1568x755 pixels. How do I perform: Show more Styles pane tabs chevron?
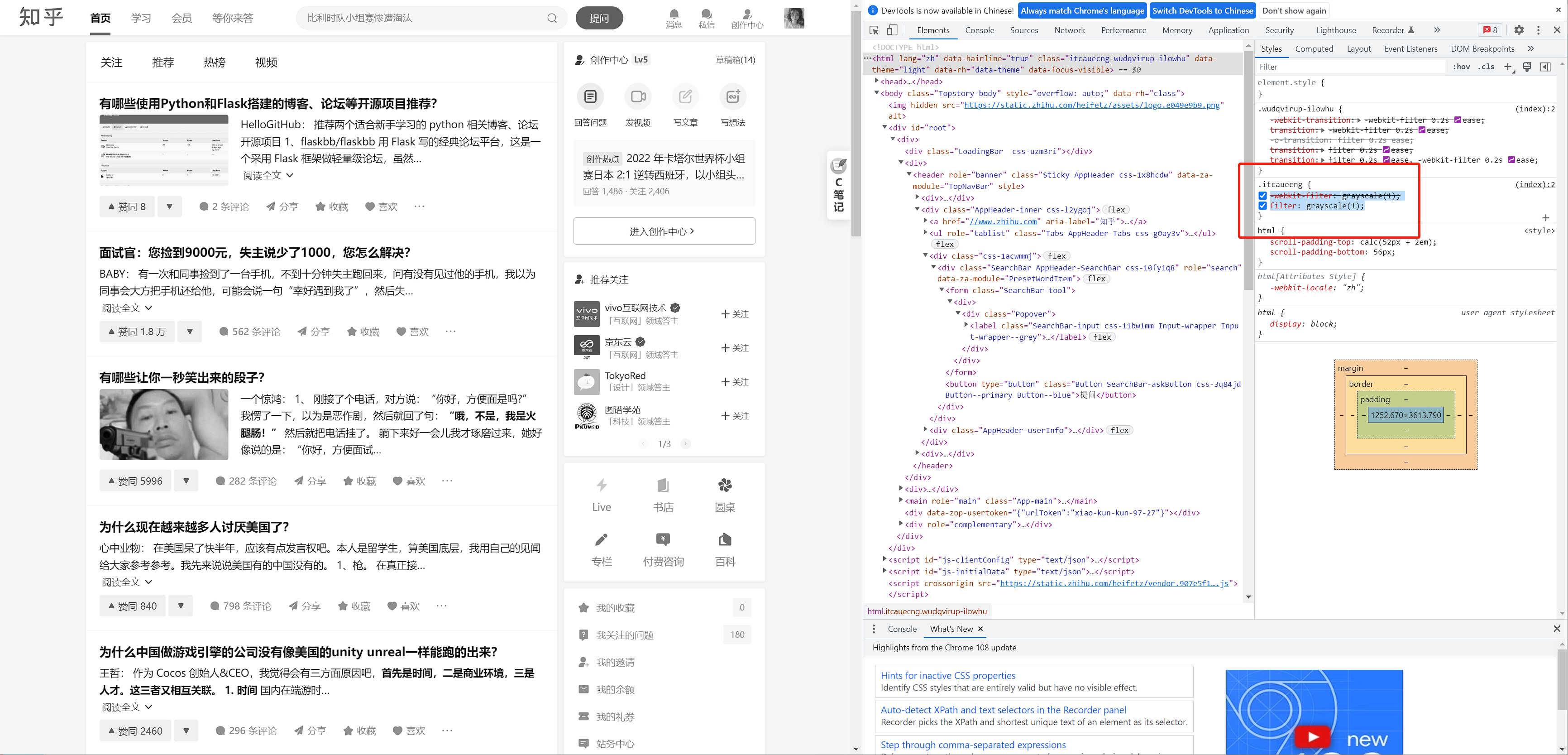tap(1531, 49)
